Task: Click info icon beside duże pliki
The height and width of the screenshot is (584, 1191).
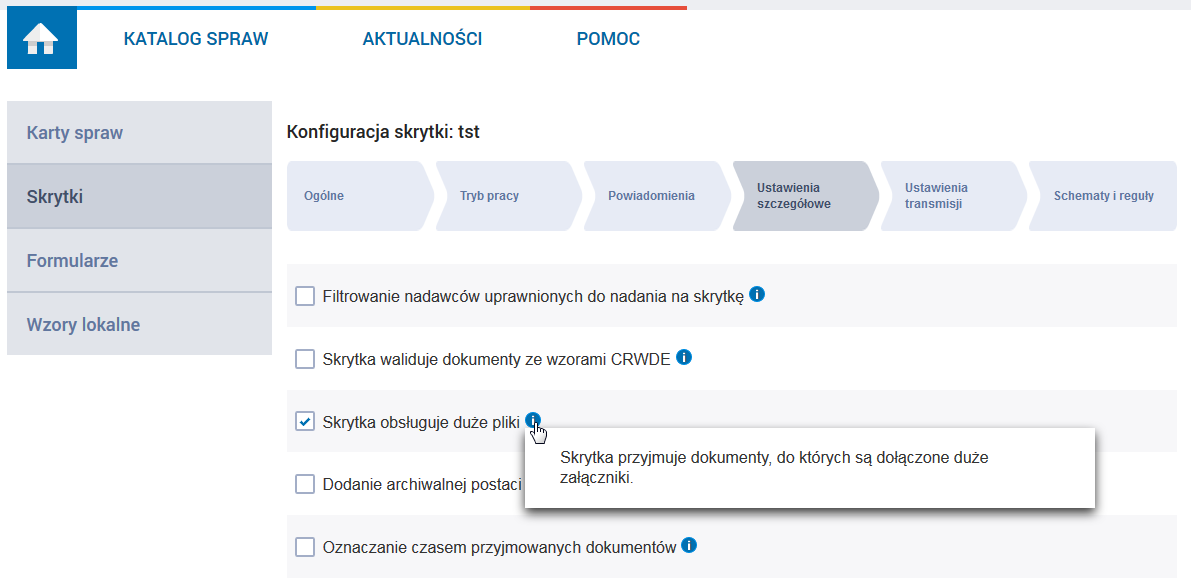Action: pyautogui.click(x=533, y=420)
